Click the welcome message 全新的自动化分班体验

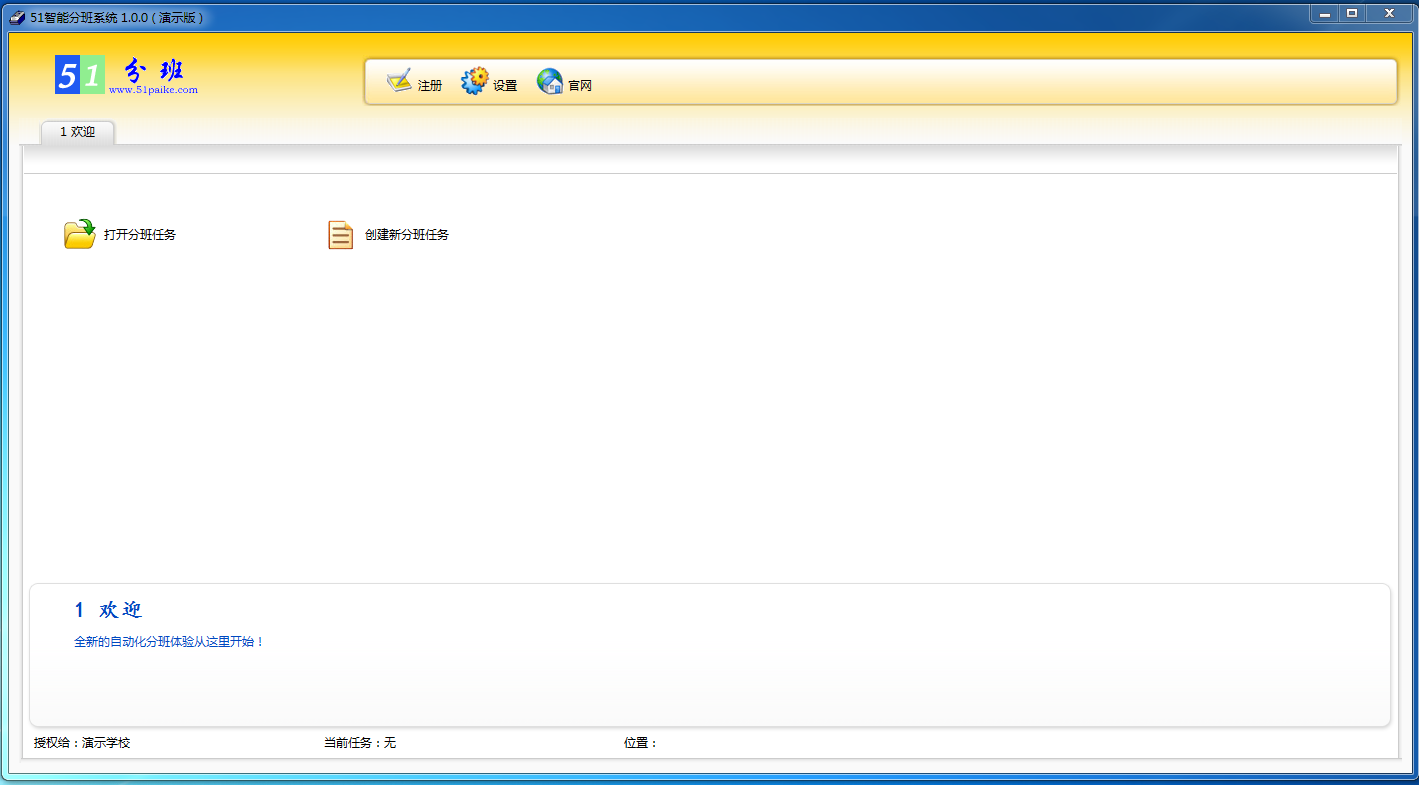coord(168,640)
